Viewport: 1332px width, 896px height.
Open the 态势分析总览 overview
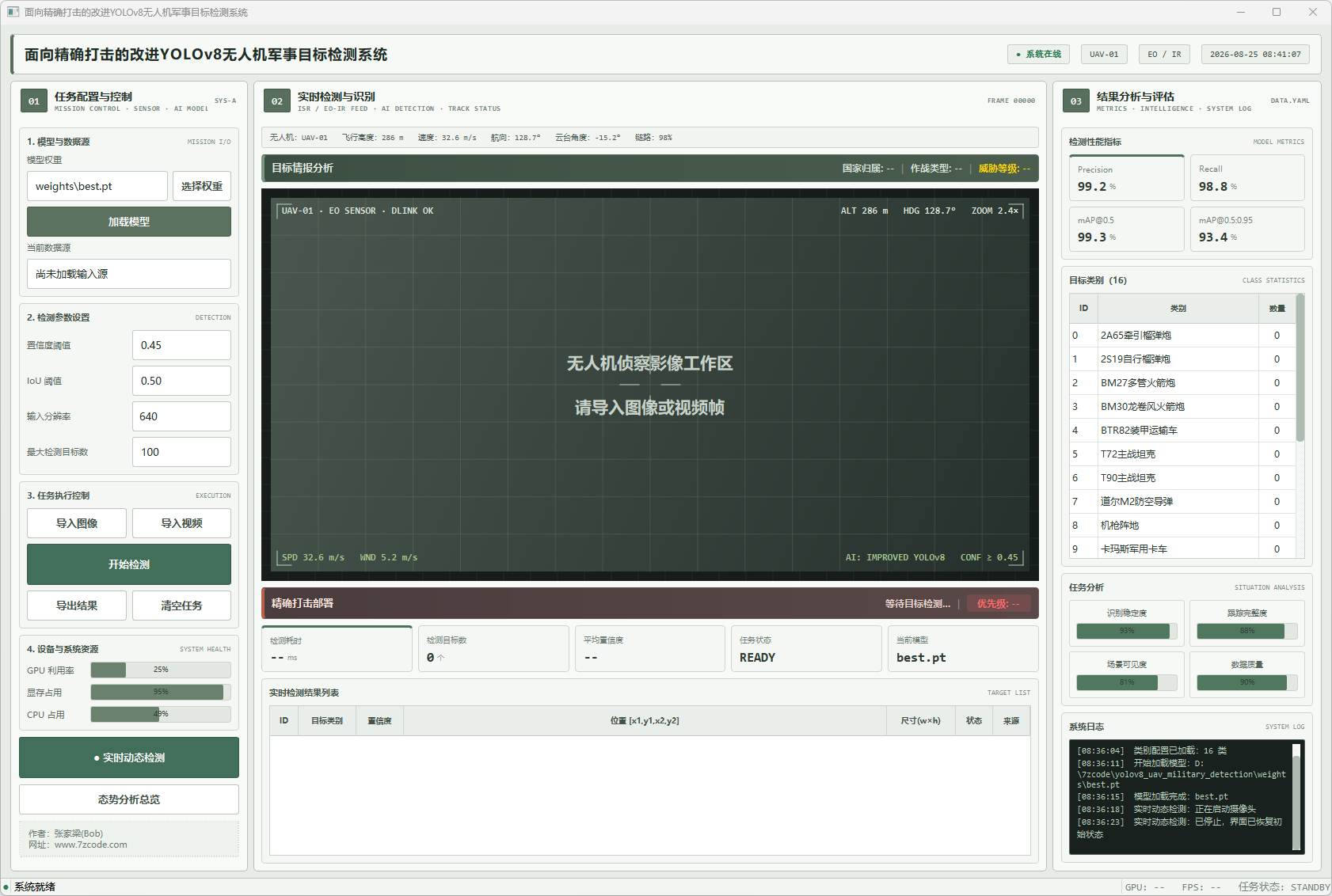coord(129,799)
